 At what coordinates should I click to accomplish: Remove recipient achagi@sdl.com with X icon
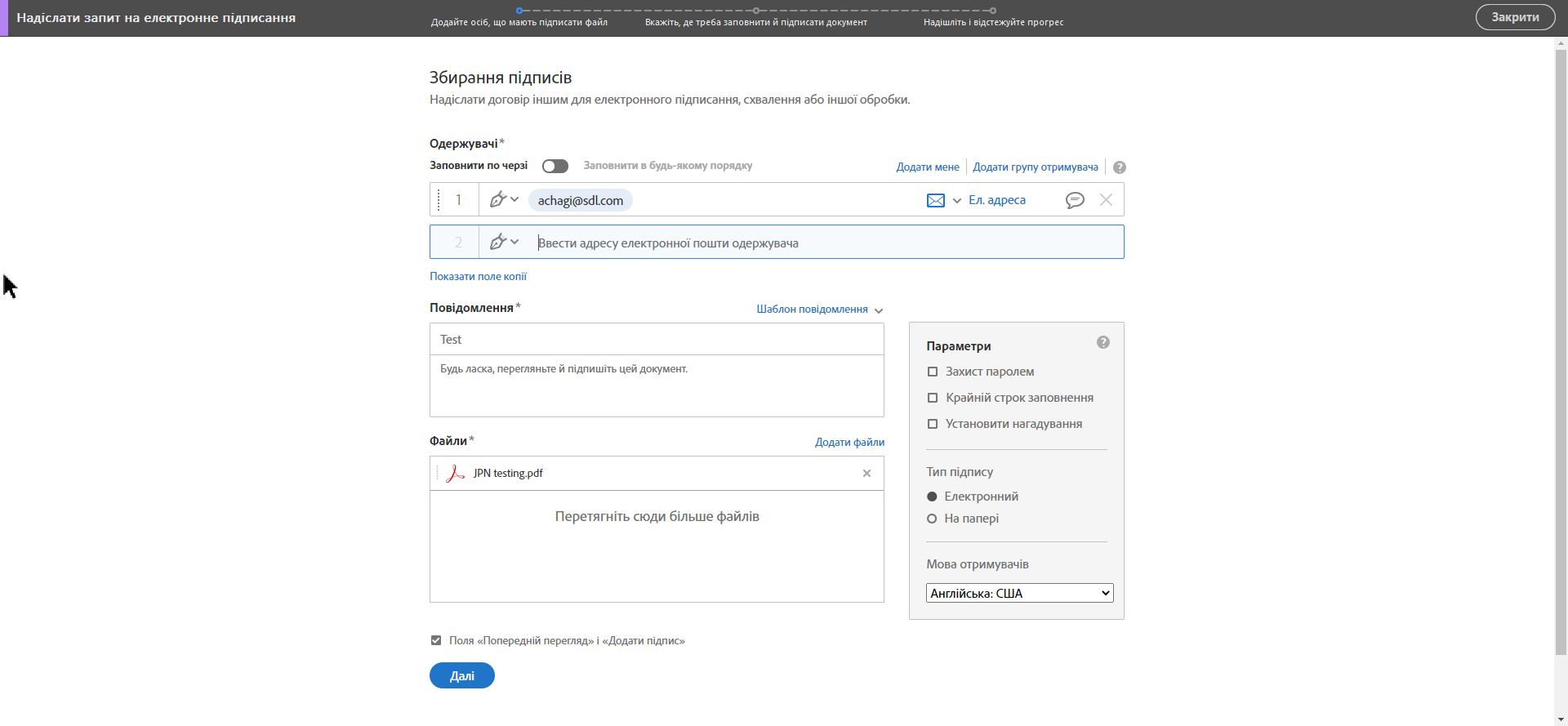(1106, 200)
